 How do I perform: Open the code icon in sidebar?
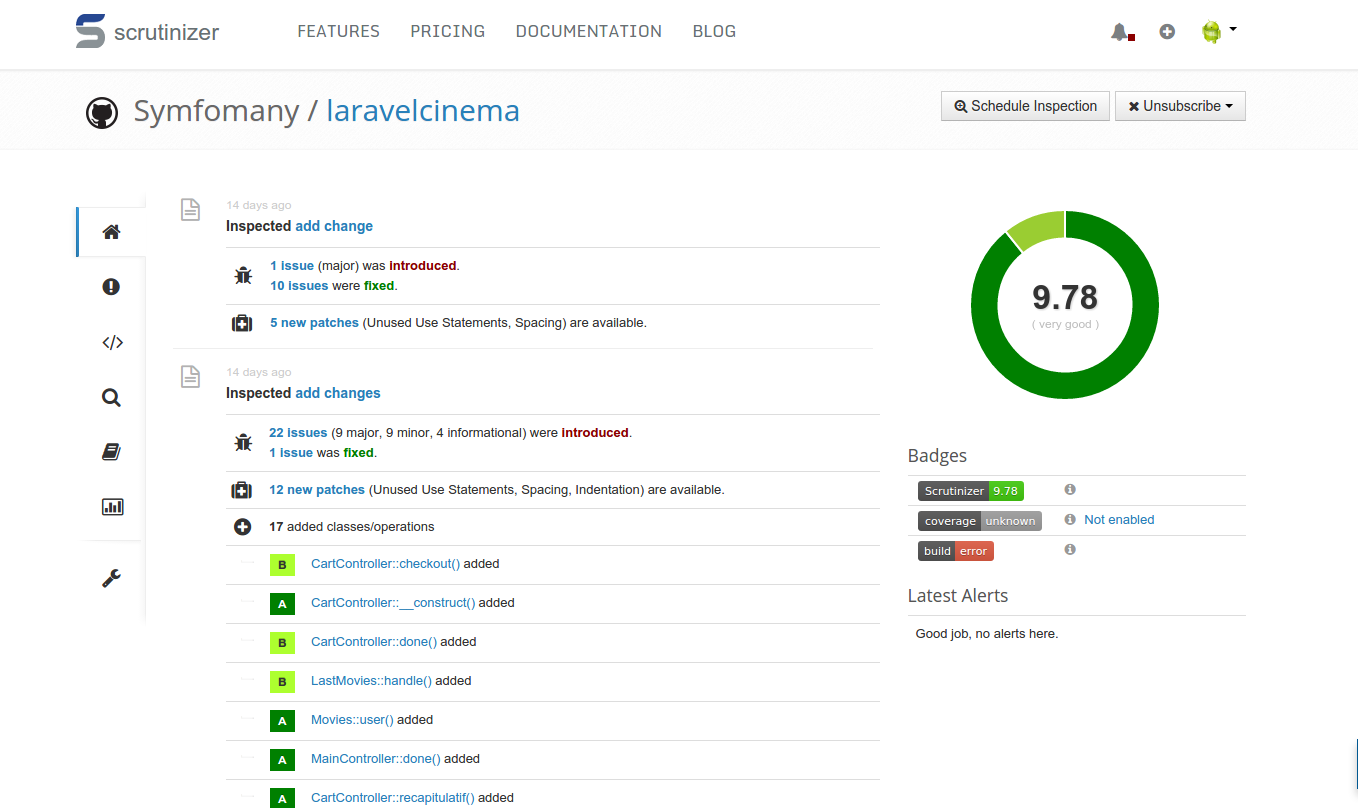coord(112,342)
